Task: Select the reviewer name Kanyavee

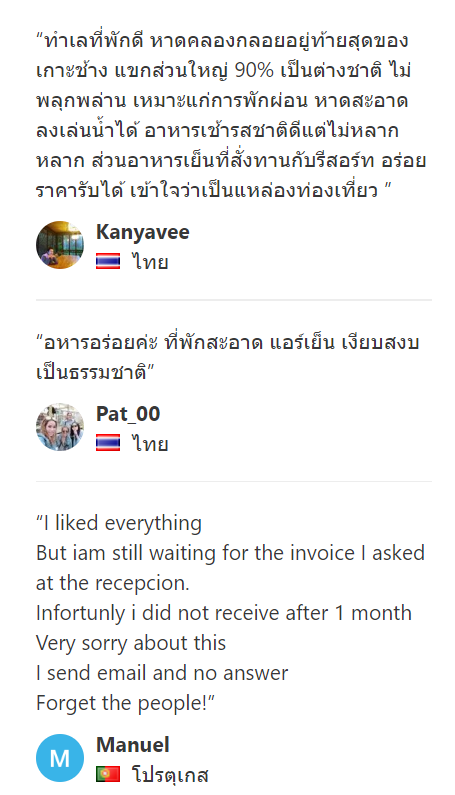Action: tap(143, 232)
